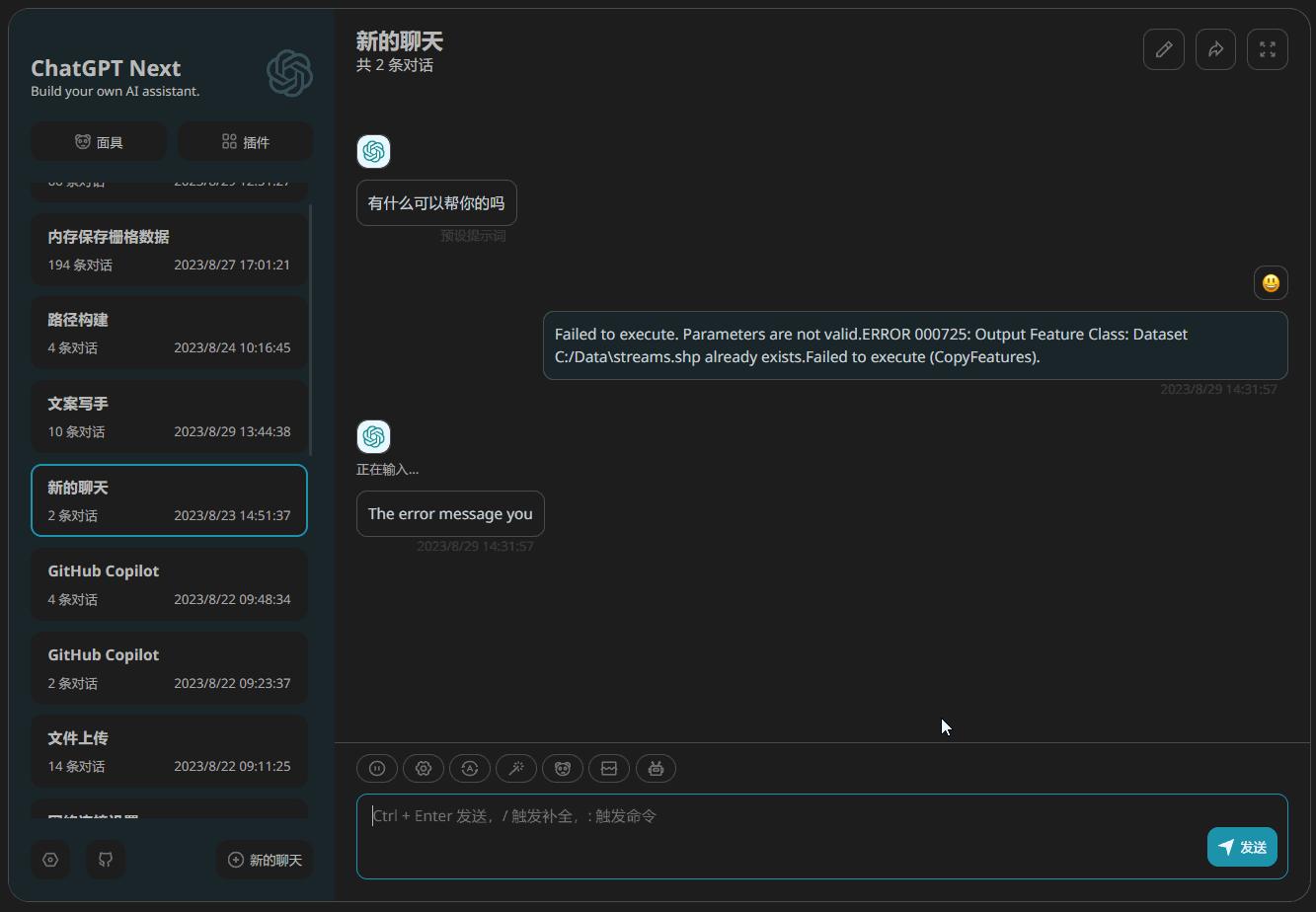Open the chat settings gear icon
1316x912 pixels.
coord(423,768)
